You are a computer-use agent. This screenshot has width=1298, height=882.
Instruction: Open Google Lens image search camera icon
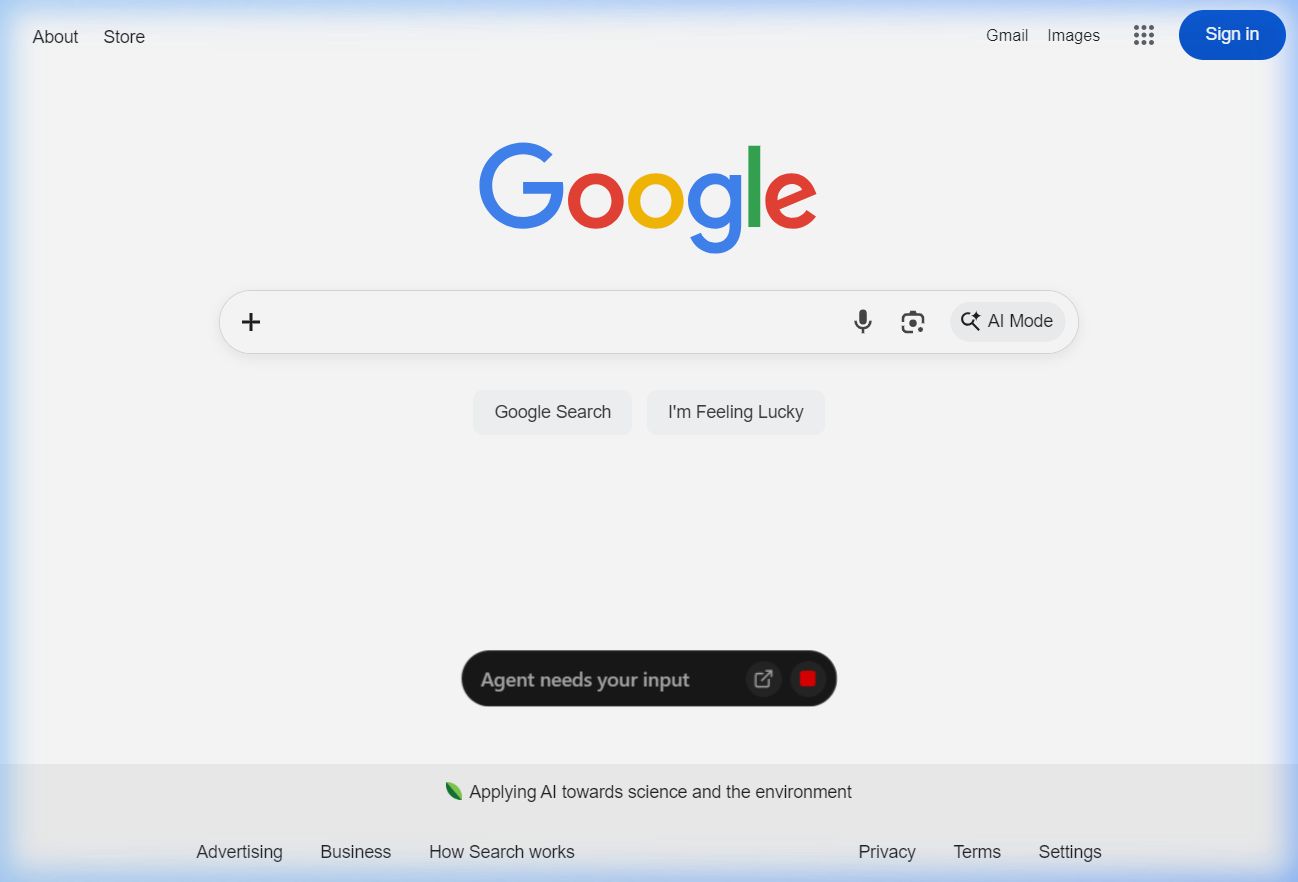(912, 321)
